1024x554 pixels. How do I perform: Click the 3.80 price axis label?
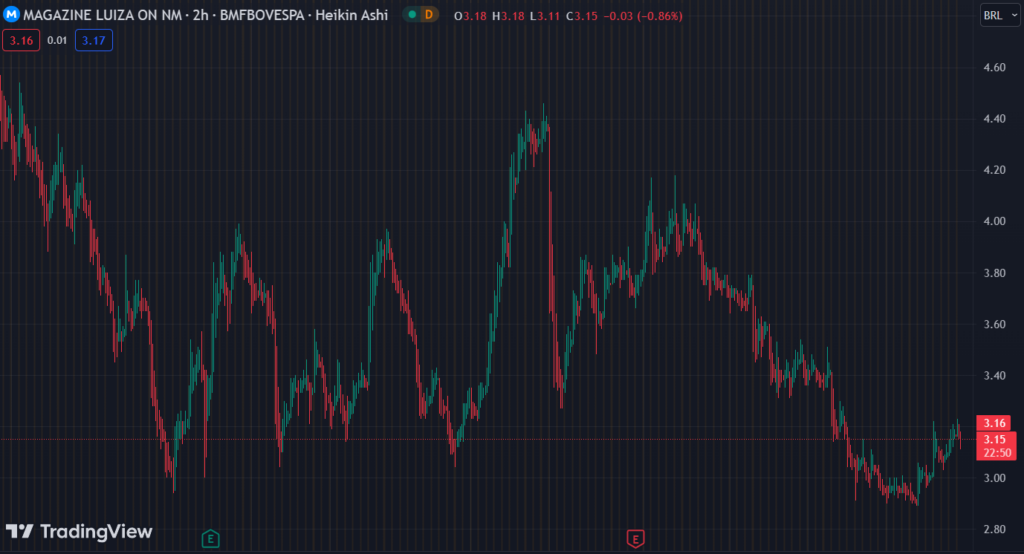994,273
